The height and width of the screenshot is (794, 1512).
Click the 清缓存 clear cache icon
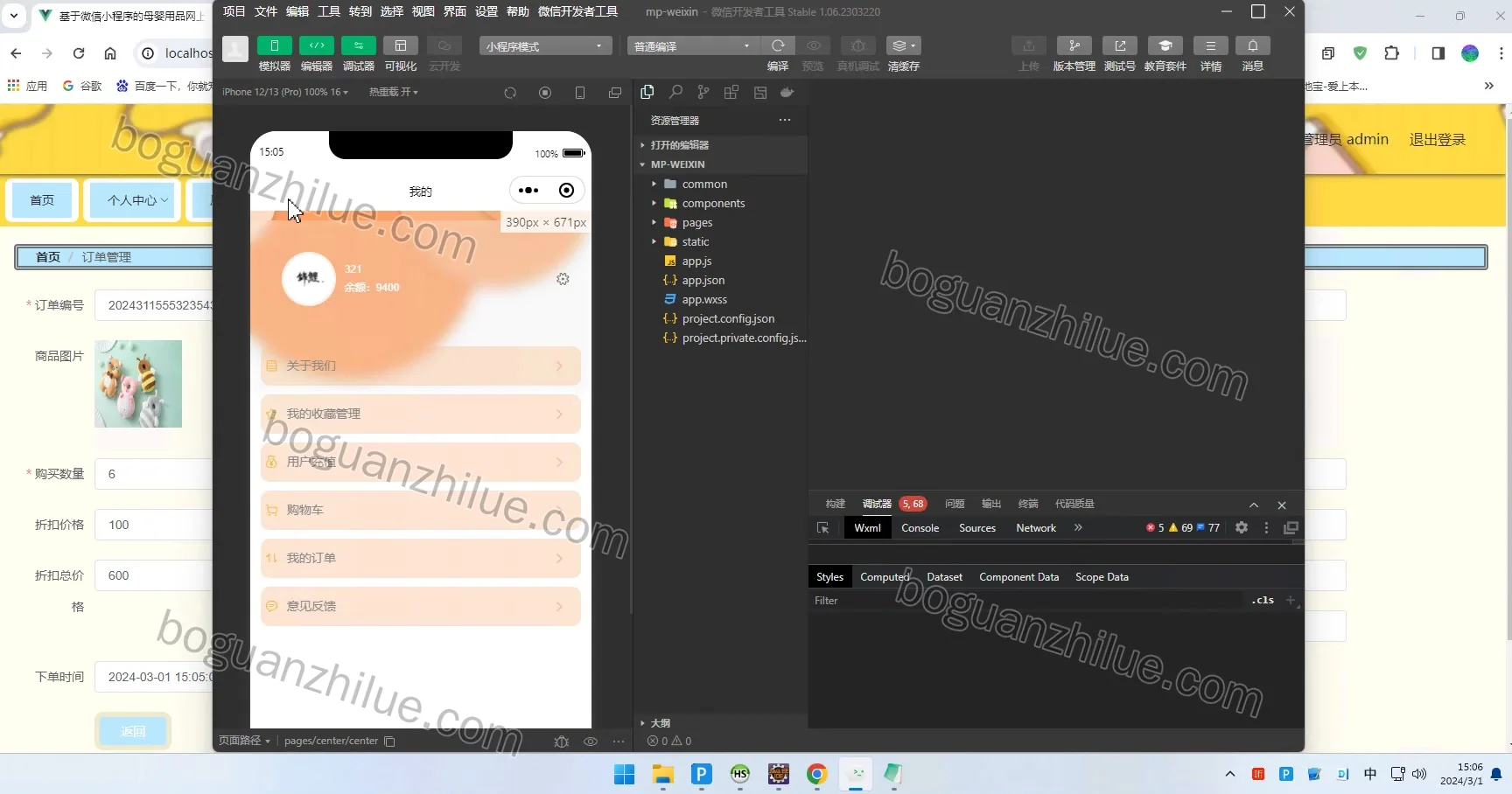tap(903, 45)
